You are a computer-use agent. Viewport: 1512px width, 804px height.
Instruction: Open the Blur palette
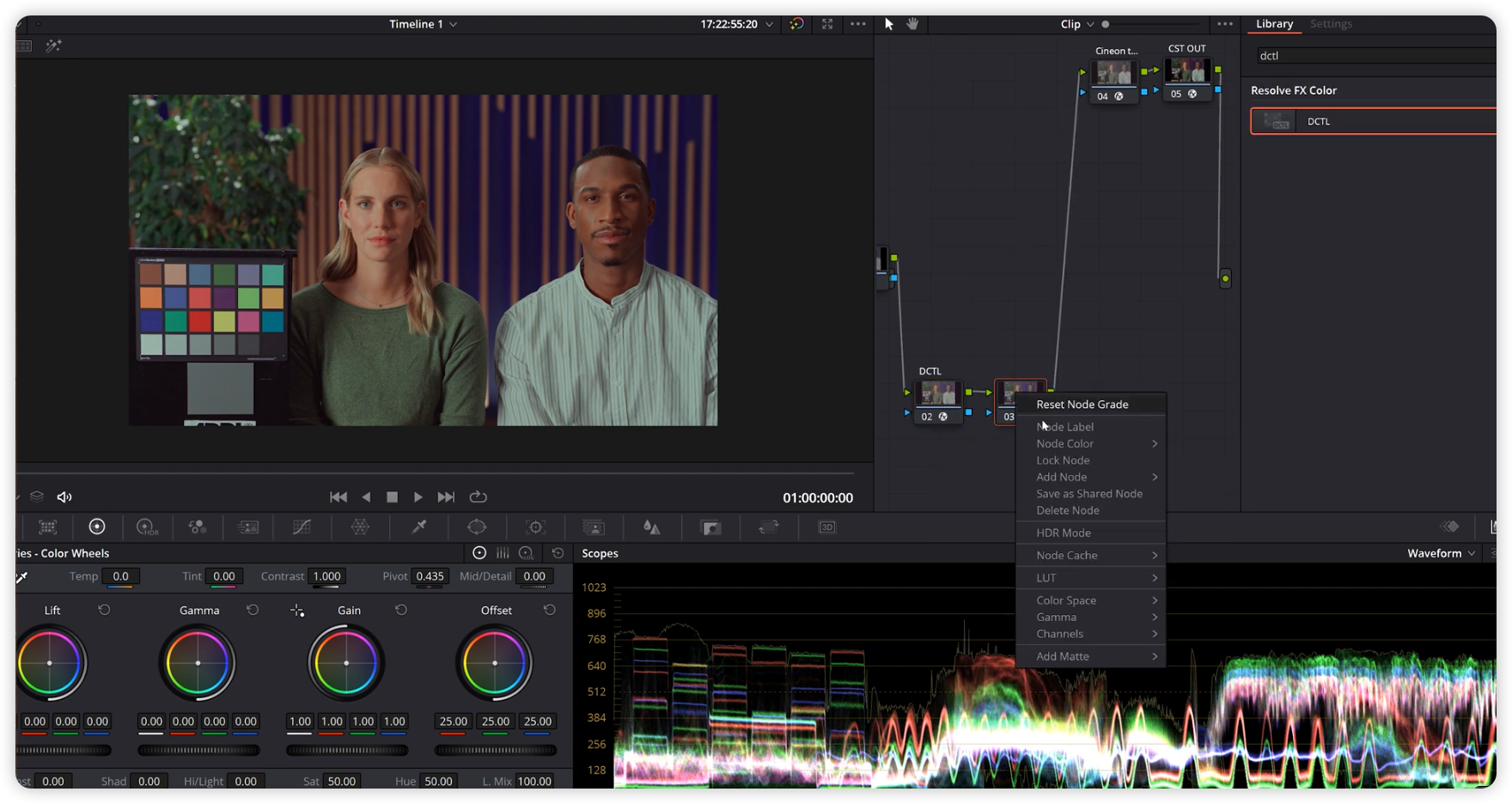652,527
